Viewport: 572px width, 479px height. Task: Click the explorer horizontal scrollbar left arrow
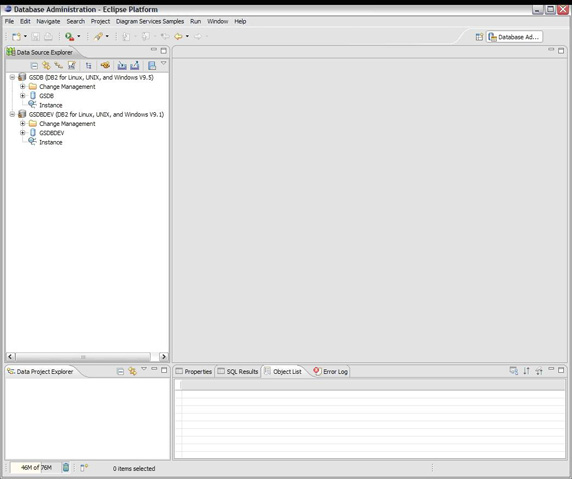[11, 356]
